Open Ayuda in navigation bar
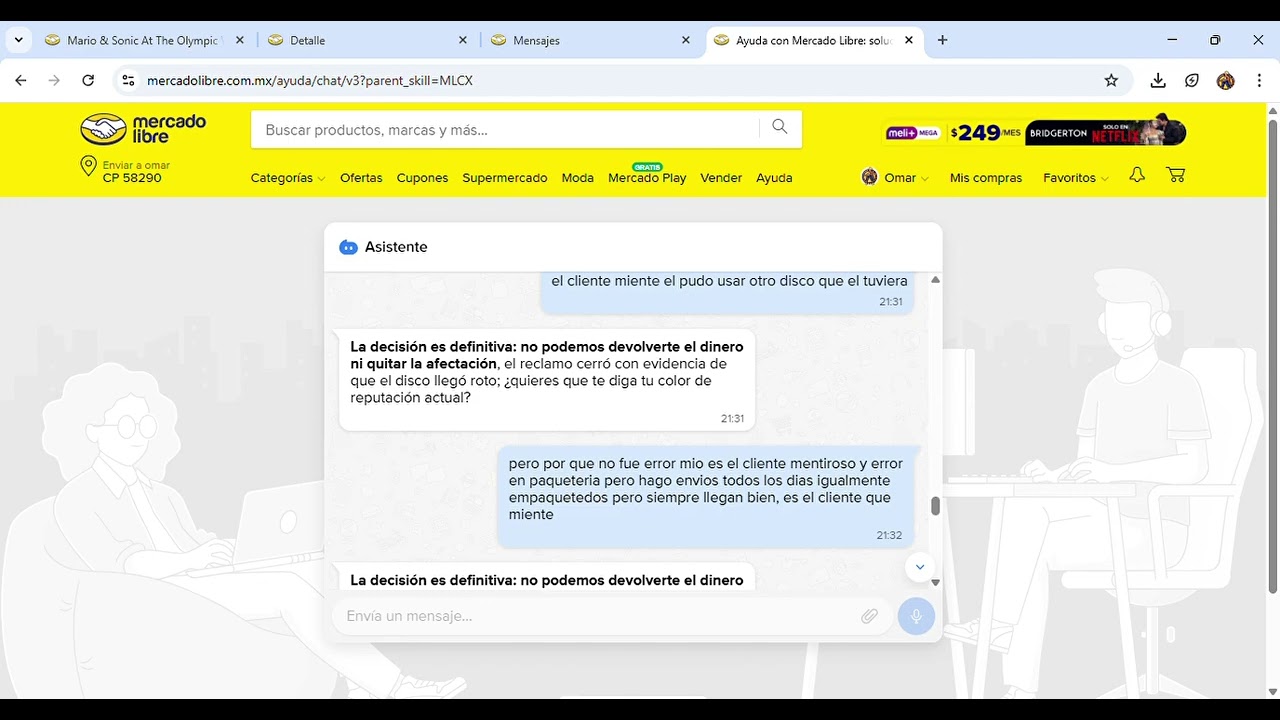Viewport: 1280px width, 720px height. 774,177
